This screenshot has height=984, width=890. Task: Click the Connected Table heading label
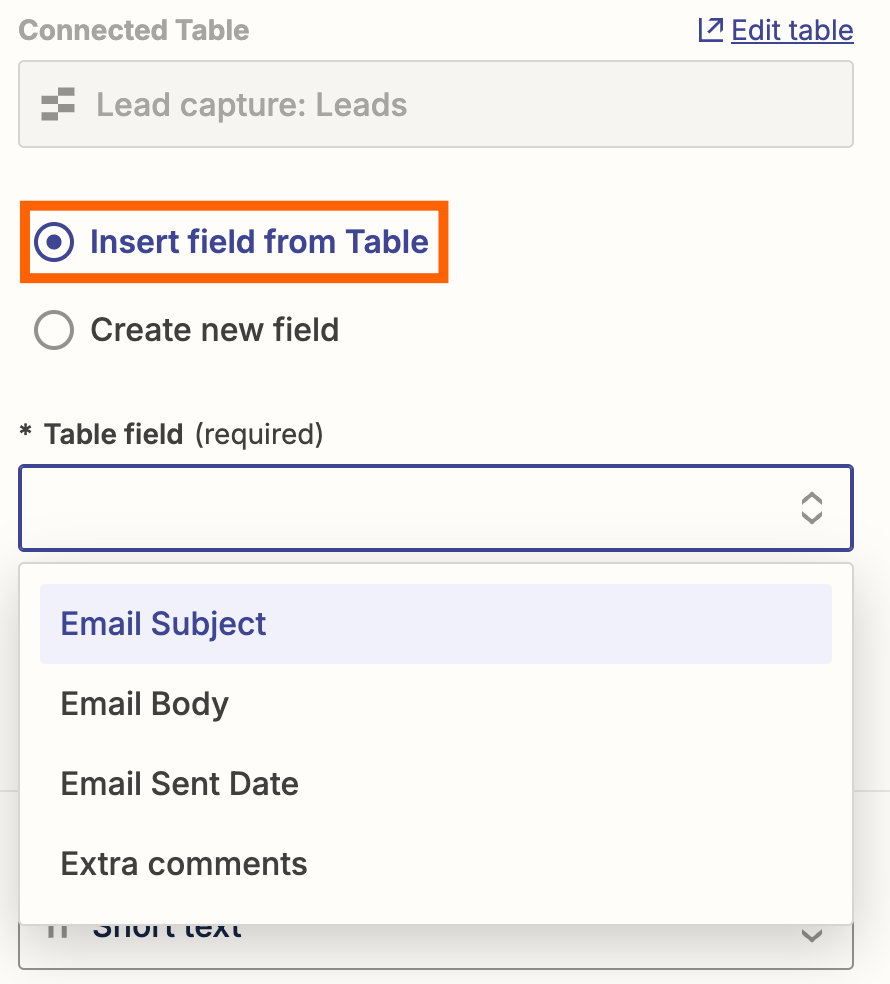[x=134, y=30]
